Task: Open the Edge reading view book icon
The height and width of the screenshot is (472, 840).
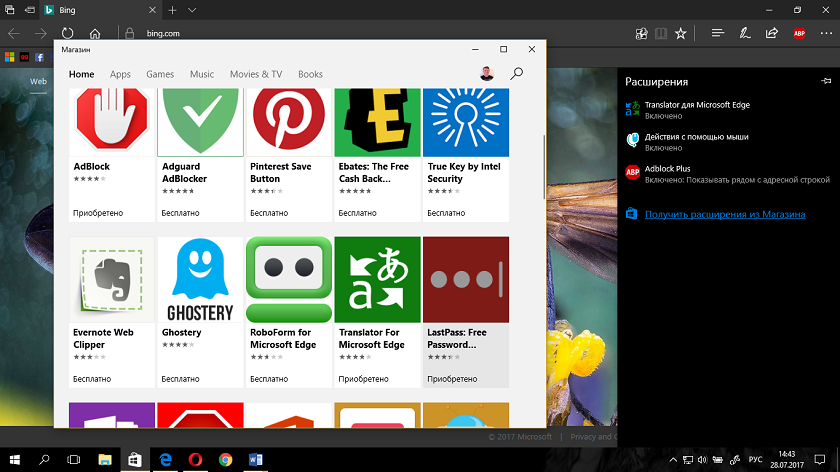Action: (x=661, y=33)
